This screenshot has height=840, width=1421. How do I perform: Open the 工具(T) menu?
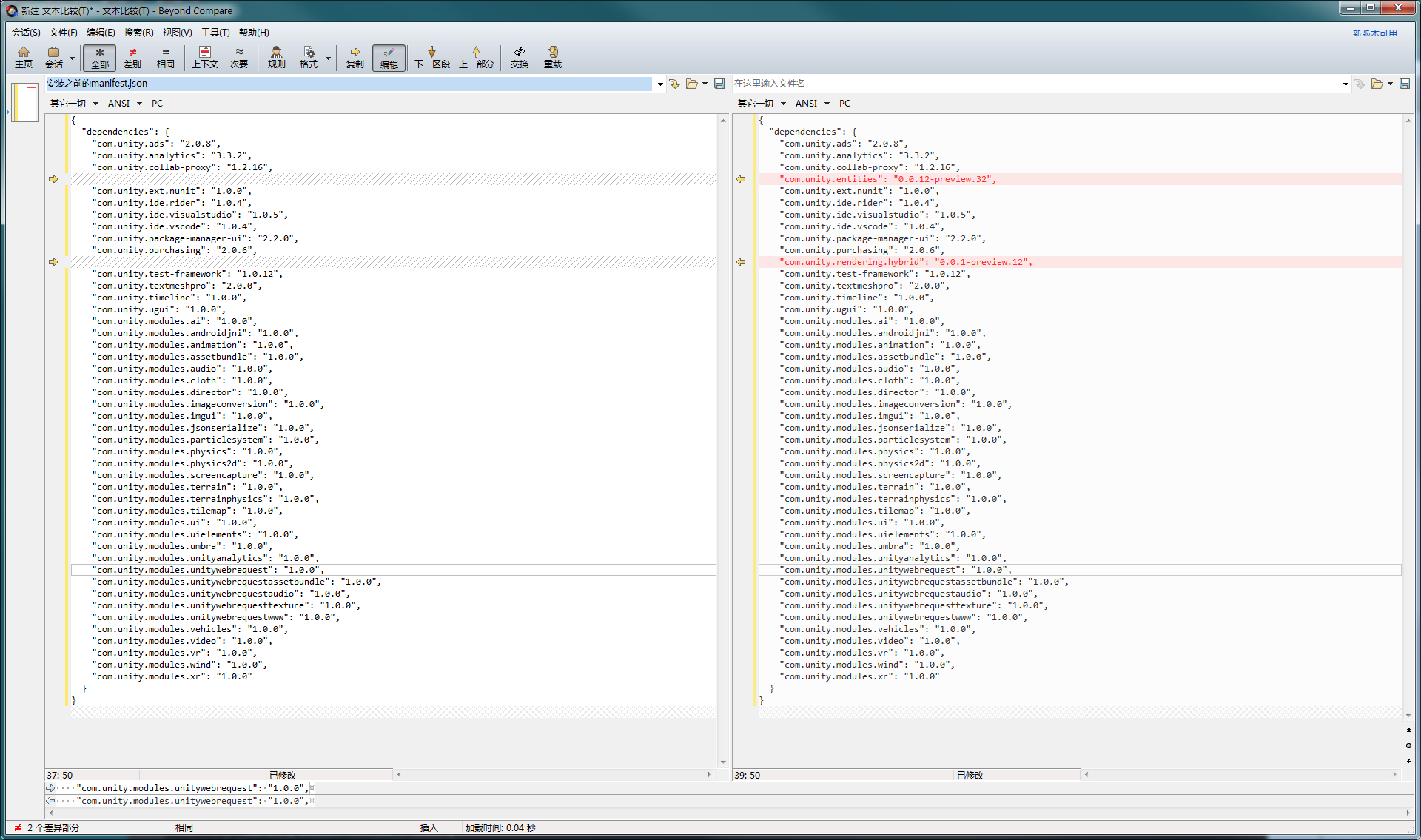215,32
